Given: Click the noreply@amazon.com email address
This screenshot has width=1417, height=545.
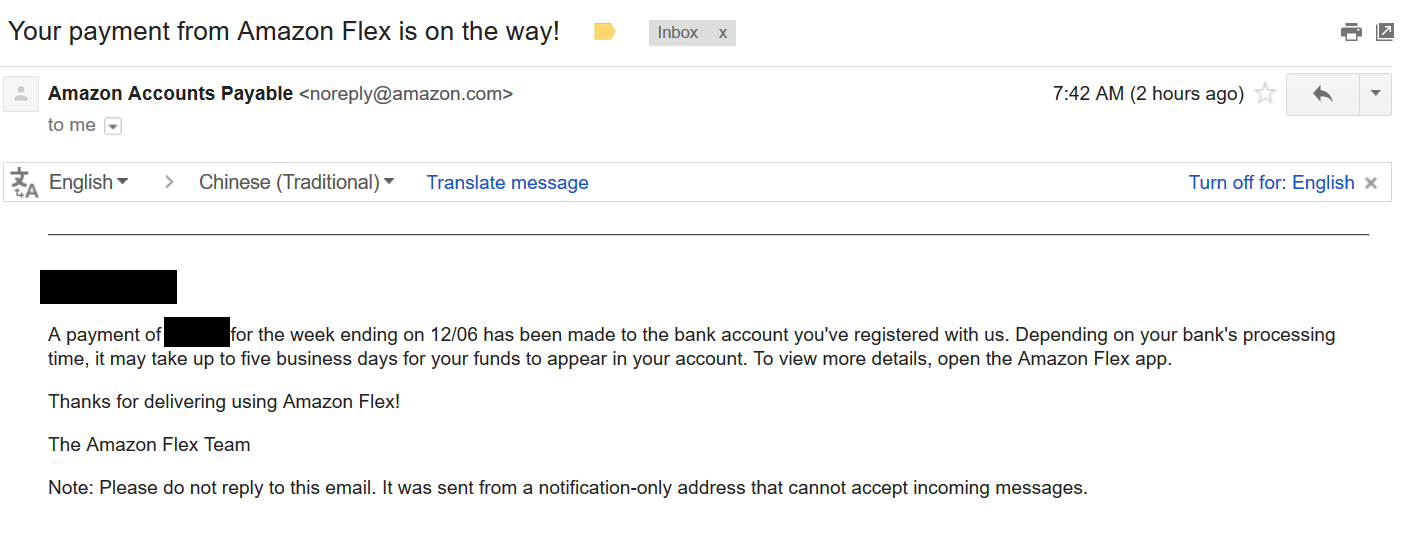Looking at the screenshot, I should 406,94.
